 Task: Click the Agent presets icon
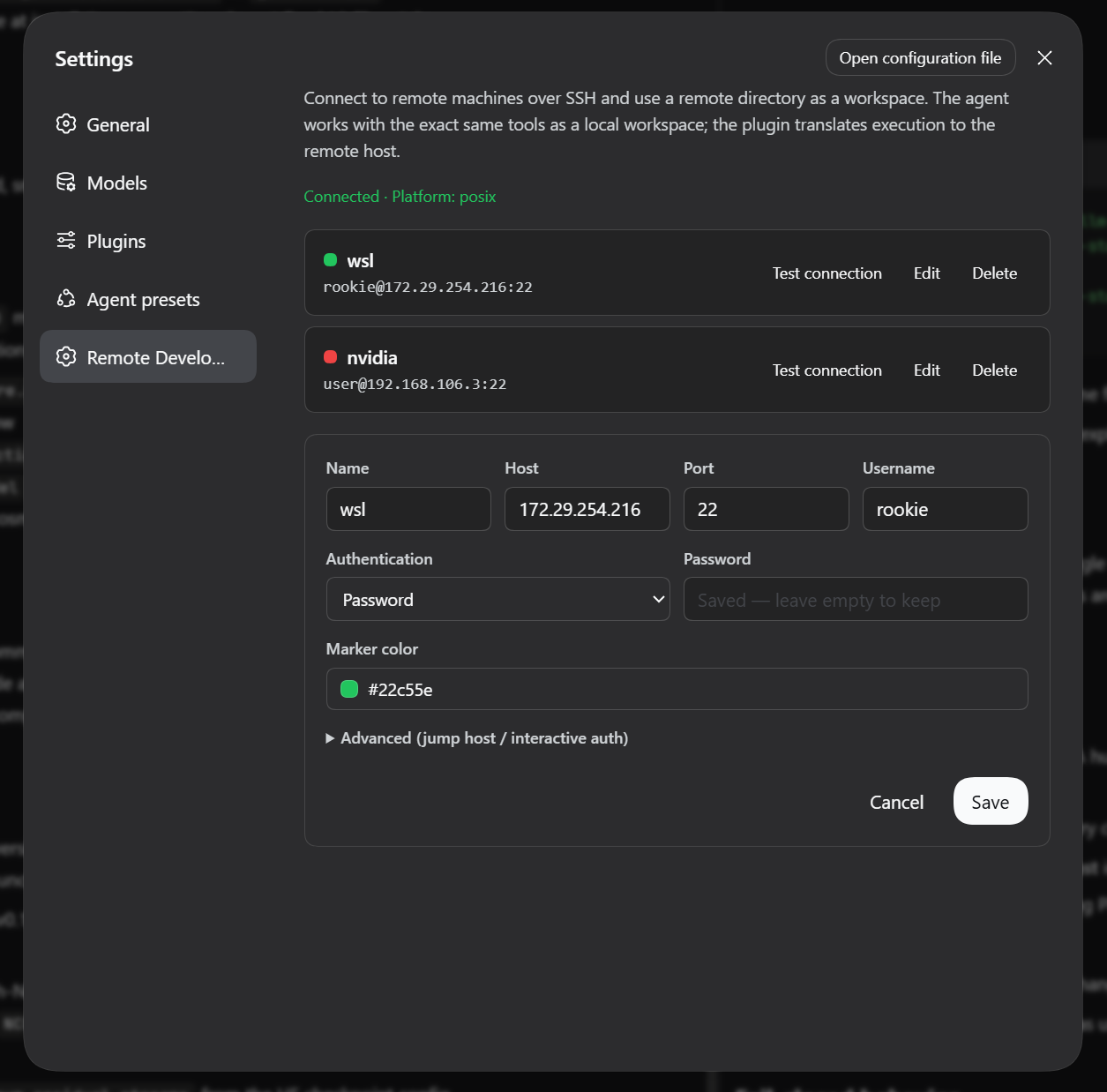(x=66, y=298)
